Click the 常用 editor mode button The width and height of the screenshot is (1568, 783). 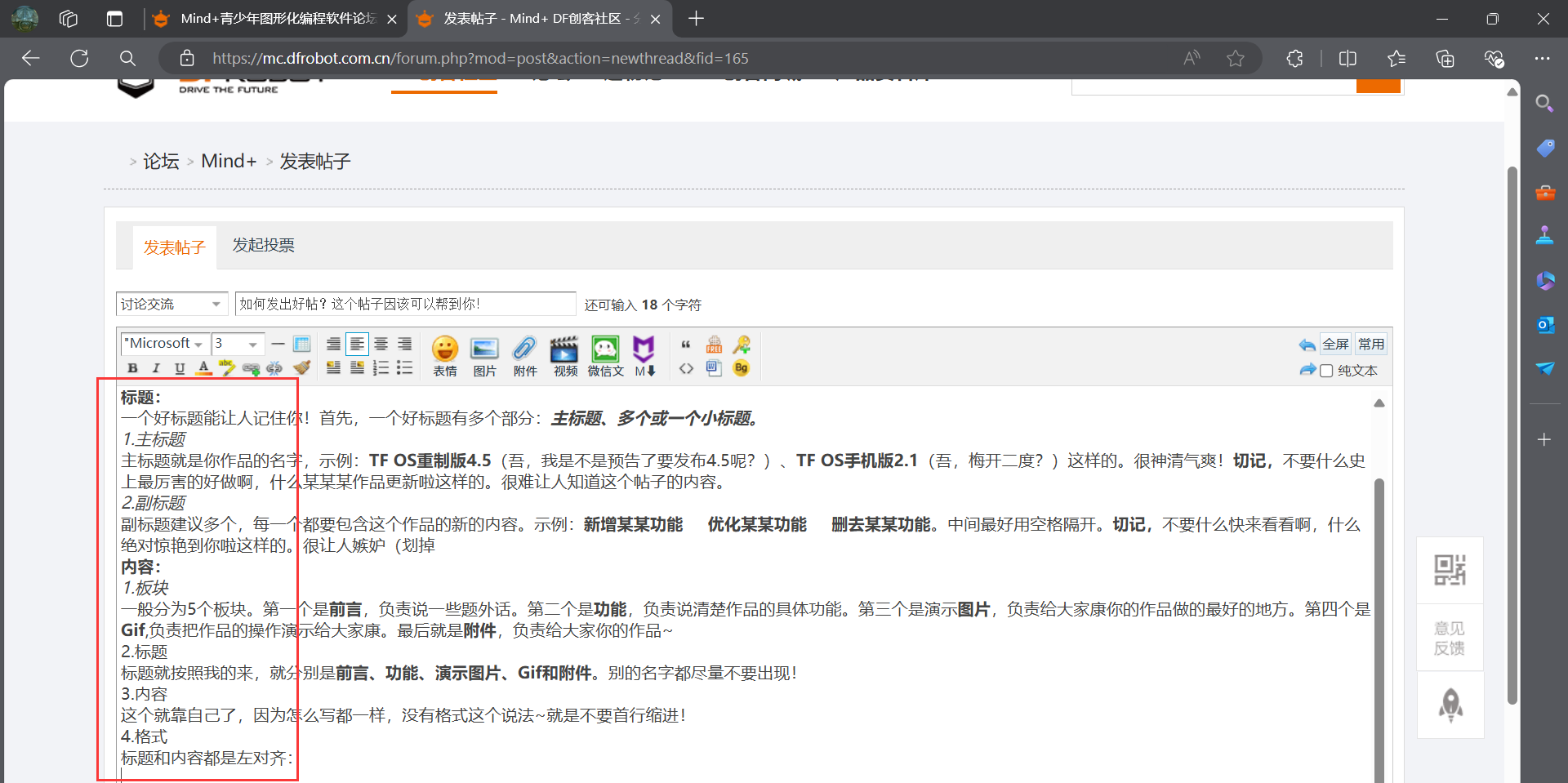[x=1371, y=344]
